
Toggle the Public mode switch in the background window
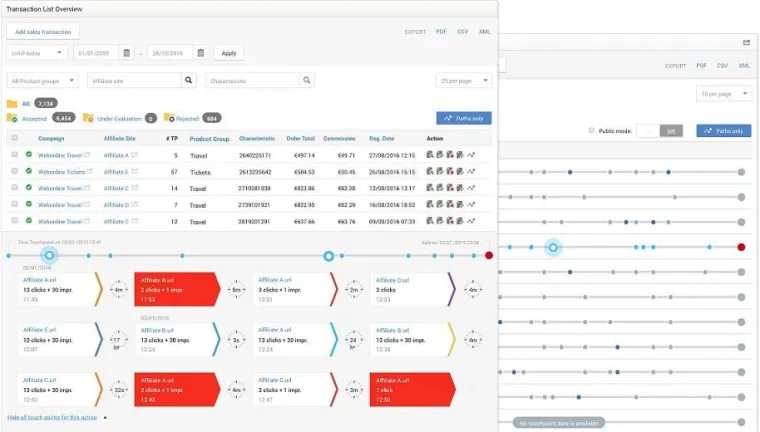(659, 131)
